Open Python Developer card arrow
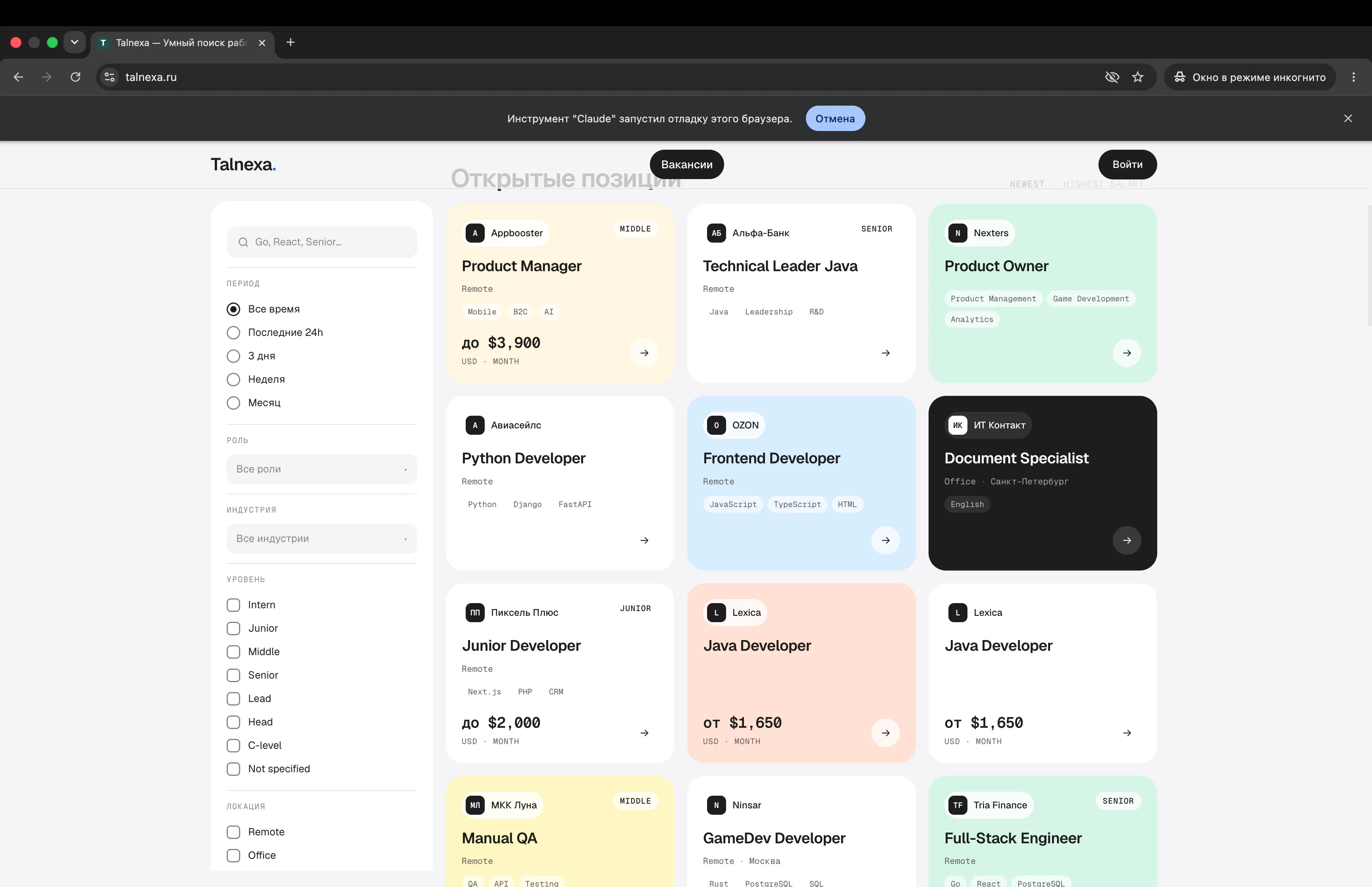The width and height of the screenshot is (1372, 887). click(x=644, y=540)
